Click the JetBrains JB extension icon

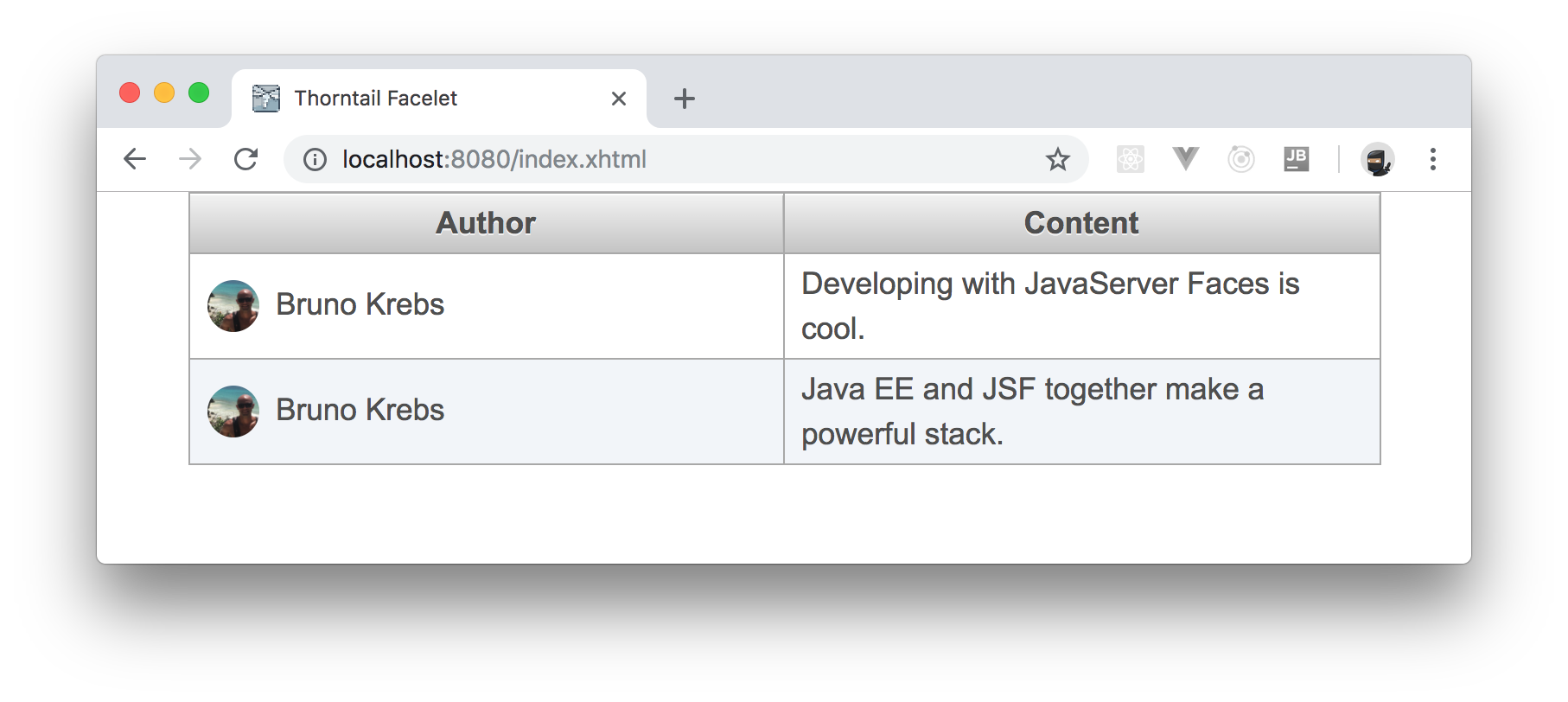coord(1296,159)
